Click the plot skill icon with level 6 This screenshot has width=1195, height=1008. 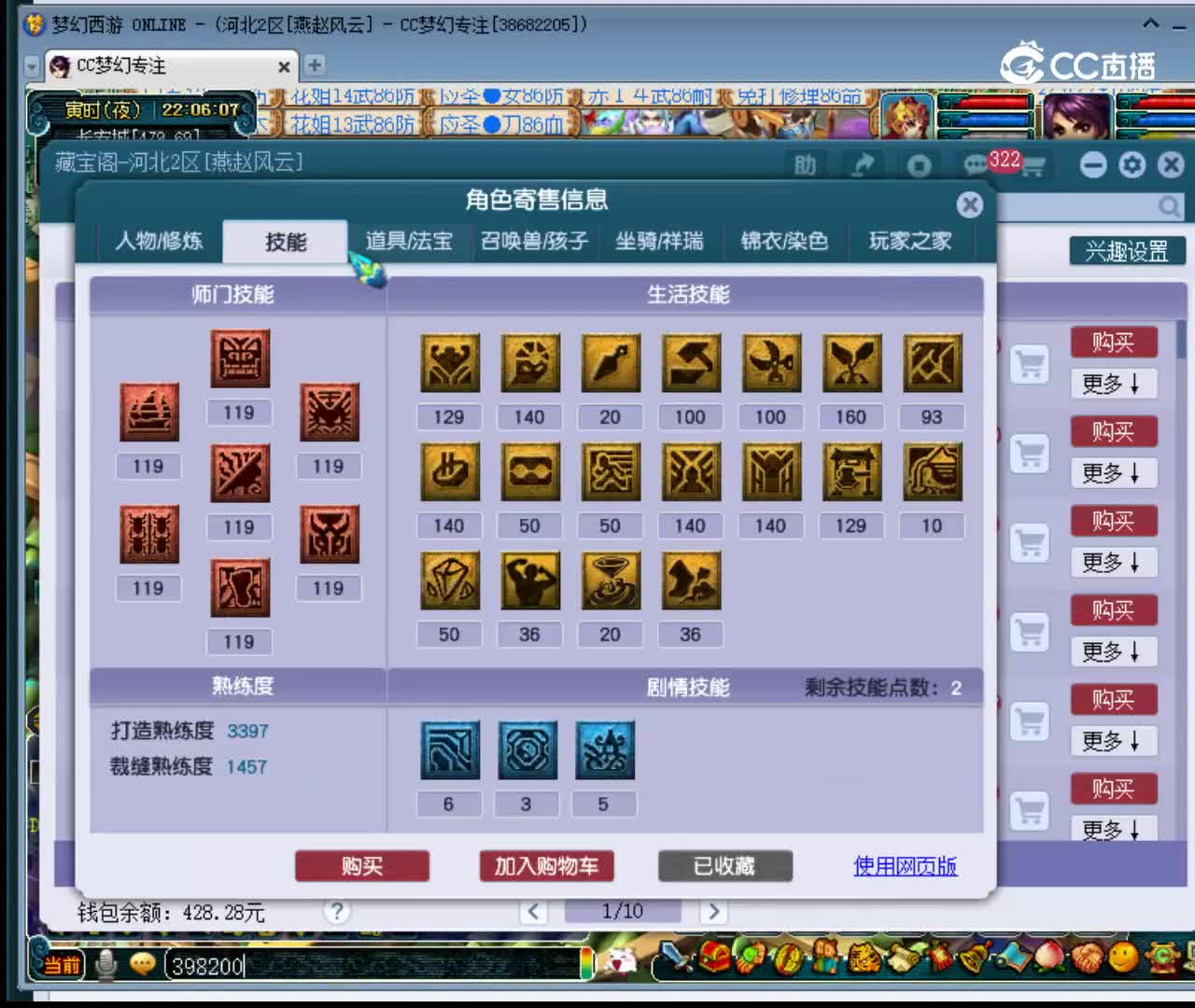(x=449, y=749)
